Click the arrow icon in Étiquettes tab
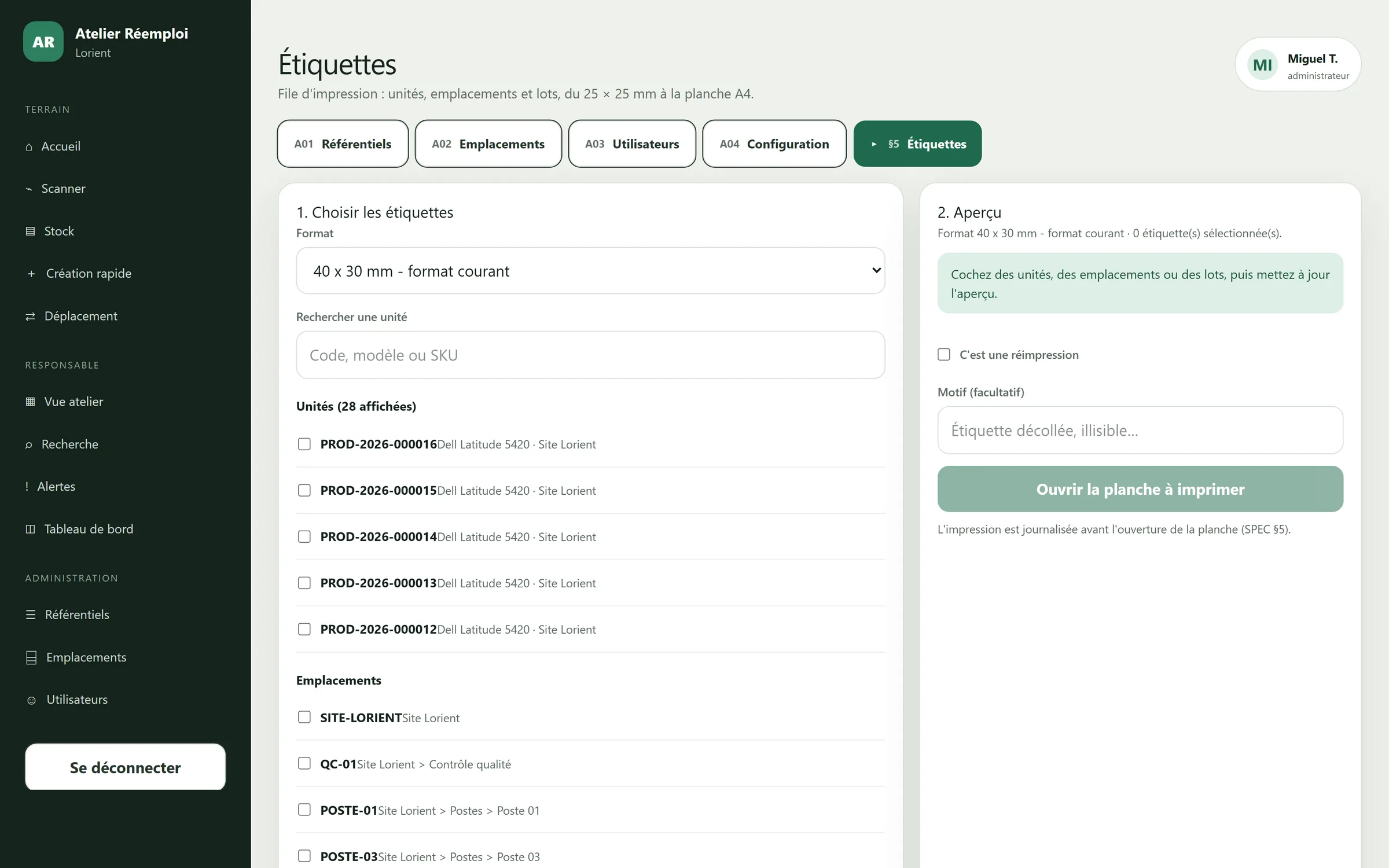This screenshot has width=1389, height=868. coord(874,144)
